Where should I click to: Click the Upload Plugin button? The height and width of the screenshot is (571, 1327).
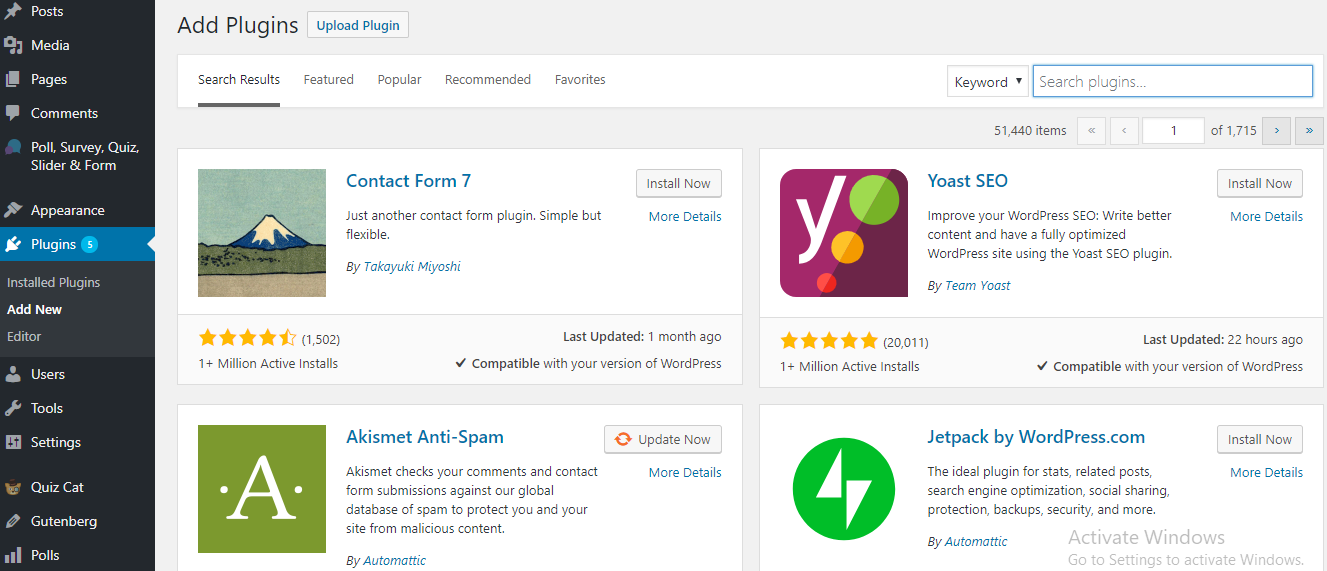(358, 25)
